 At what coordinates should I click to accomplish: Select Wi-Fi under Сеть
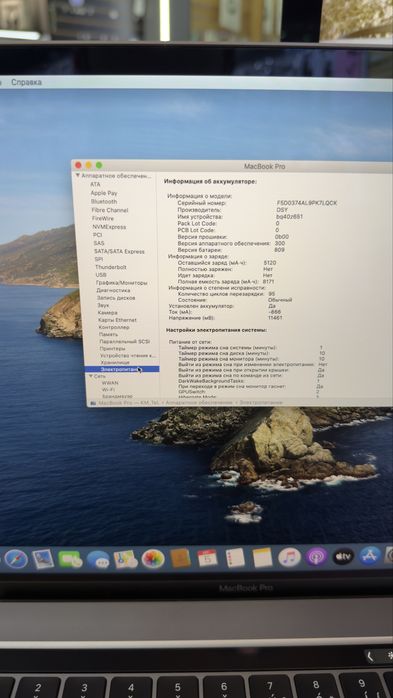(108, 390)
